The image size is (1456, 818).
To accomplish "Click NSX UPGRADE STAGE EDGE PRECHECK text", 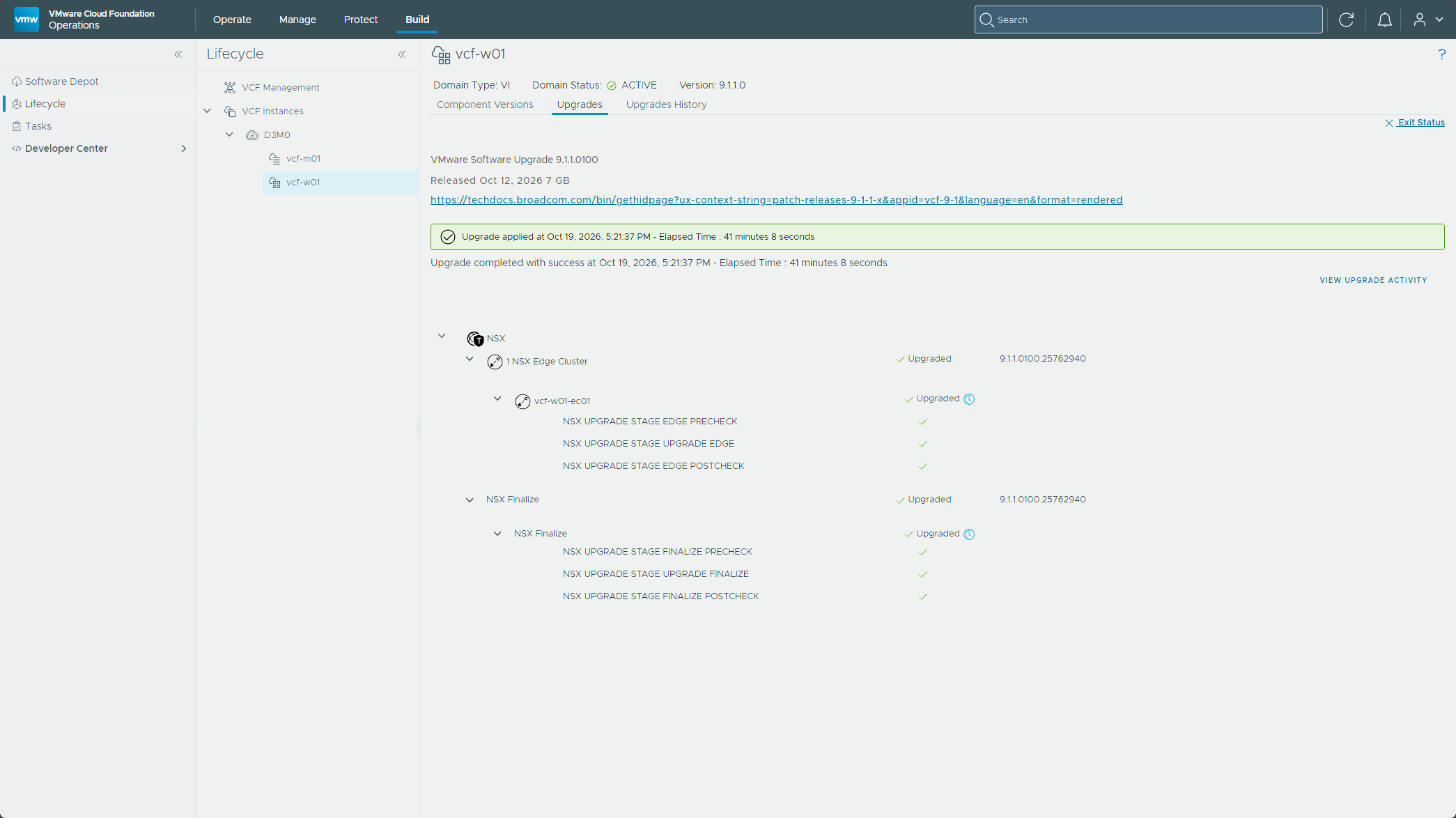I will (650, 422).
